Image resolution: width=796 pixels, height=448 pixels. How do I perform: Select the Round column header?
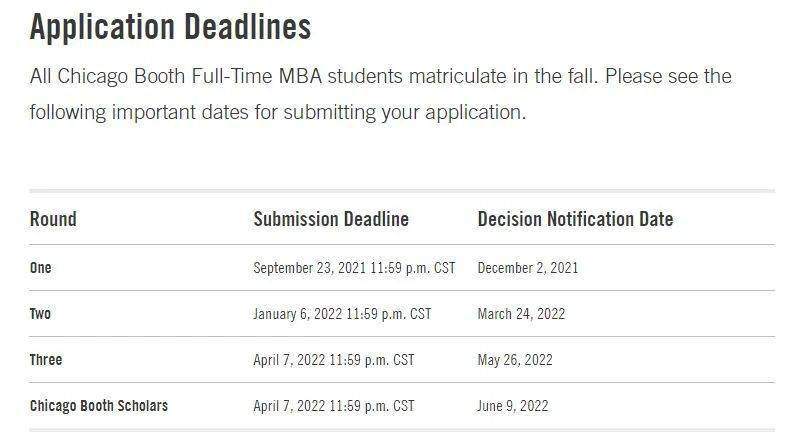click(53, 219)
